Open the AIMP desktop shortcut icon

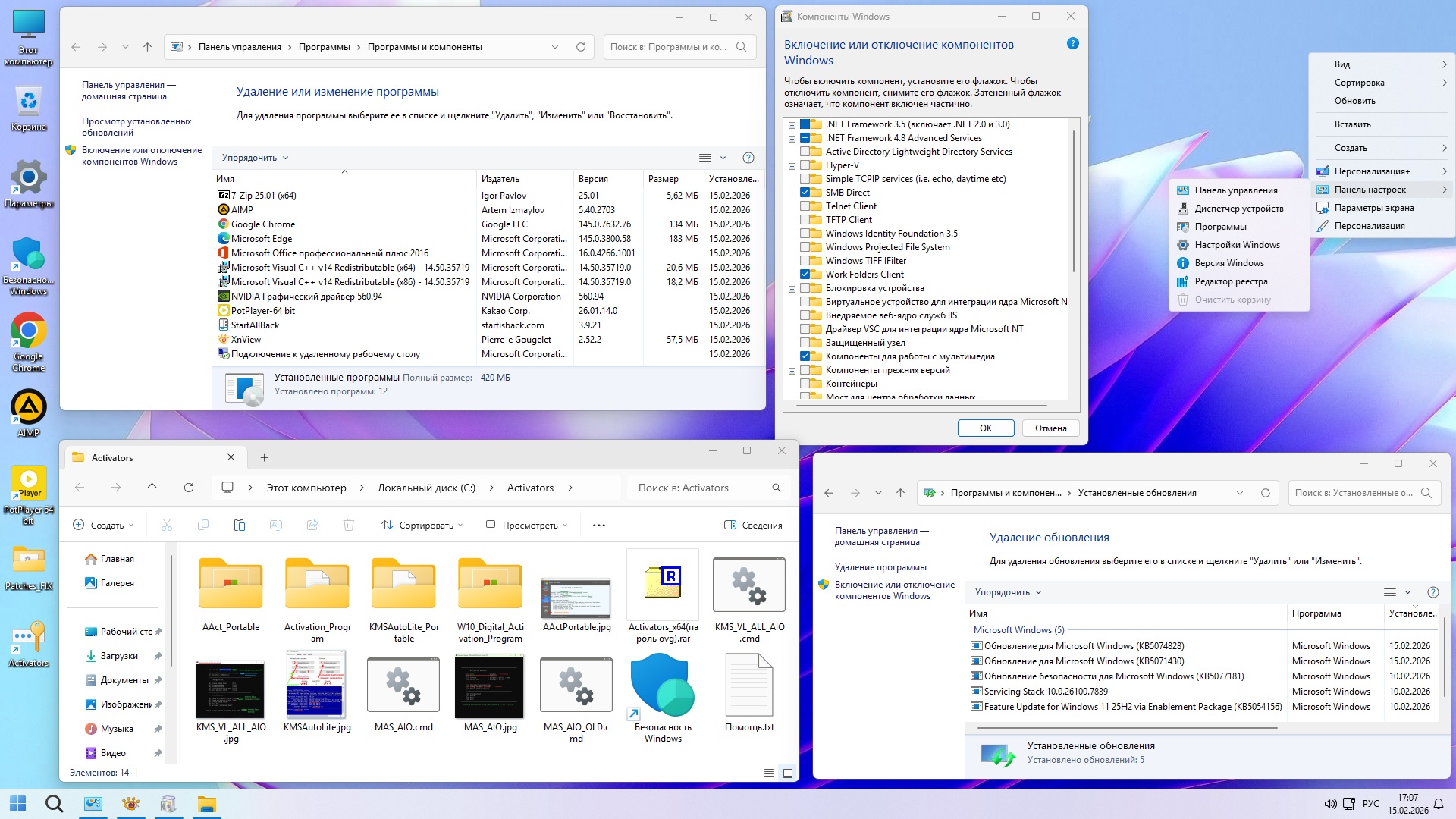click(28, 408)
